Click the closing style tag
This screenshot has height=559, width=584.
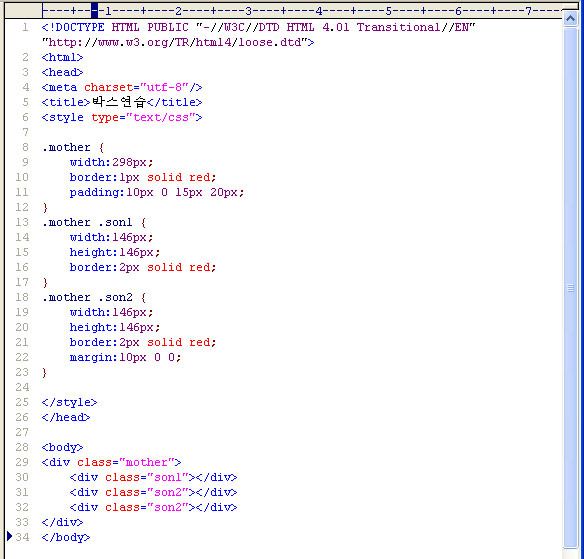coord(69,402)
